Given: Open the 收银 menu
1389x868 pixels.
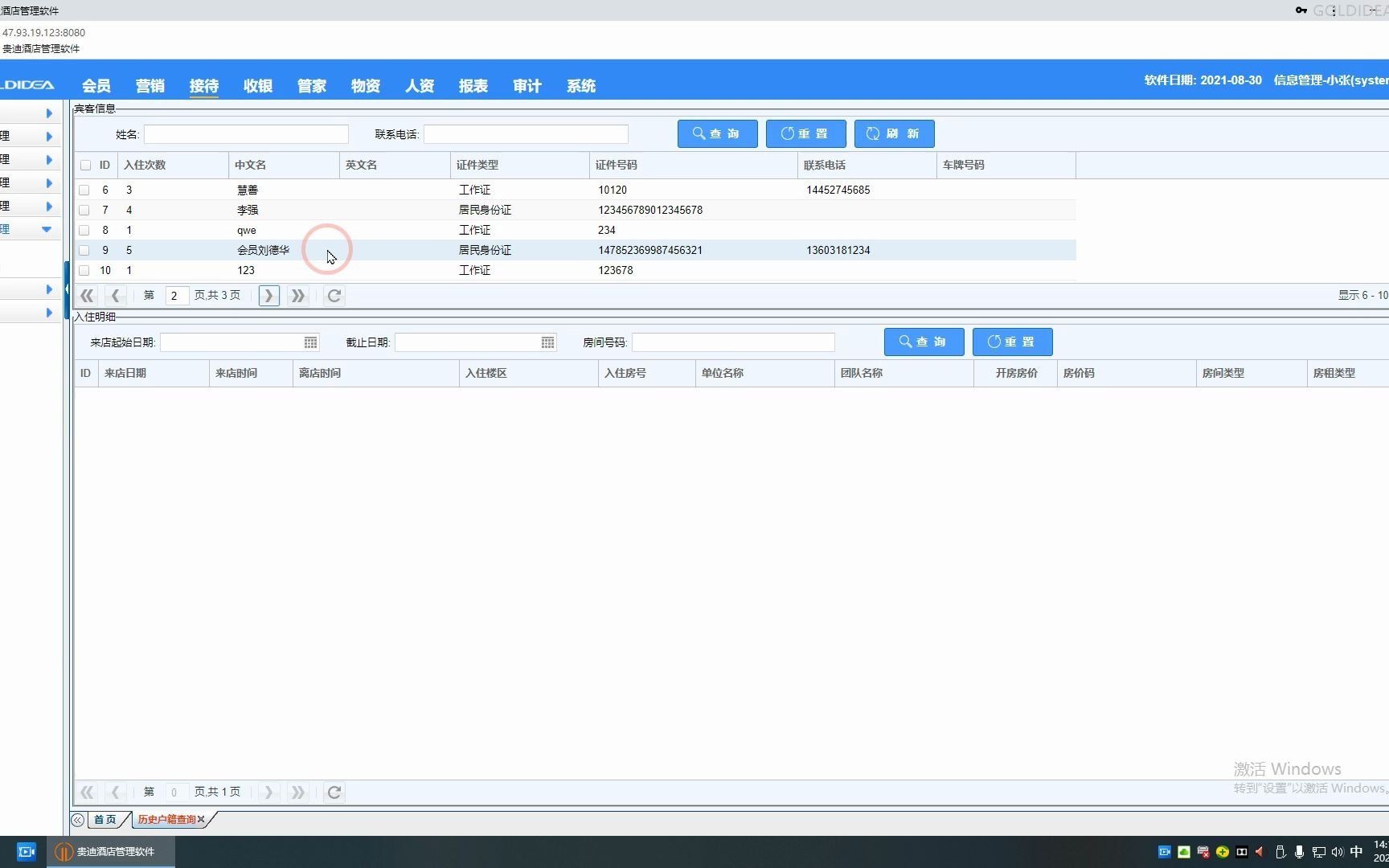Looking at the screenshot, I should tap(258, 86).
